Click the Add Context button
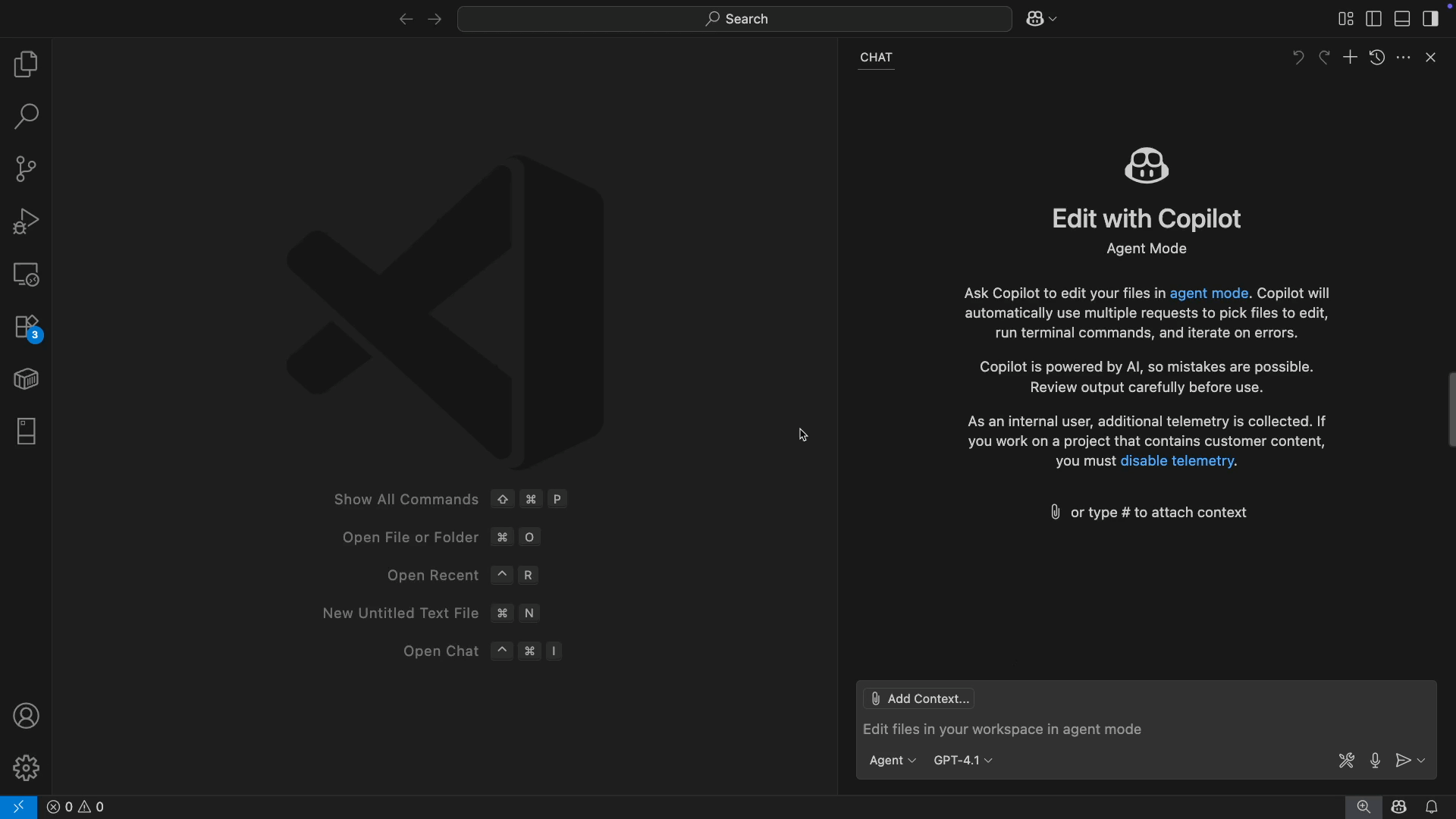 coord(919,699)
